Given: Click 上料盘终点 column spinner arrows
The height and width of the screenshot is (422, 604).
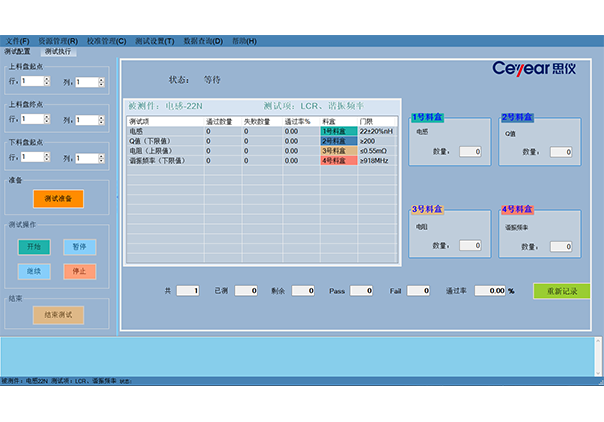Looking at the screenshot, I should [100, 119].
